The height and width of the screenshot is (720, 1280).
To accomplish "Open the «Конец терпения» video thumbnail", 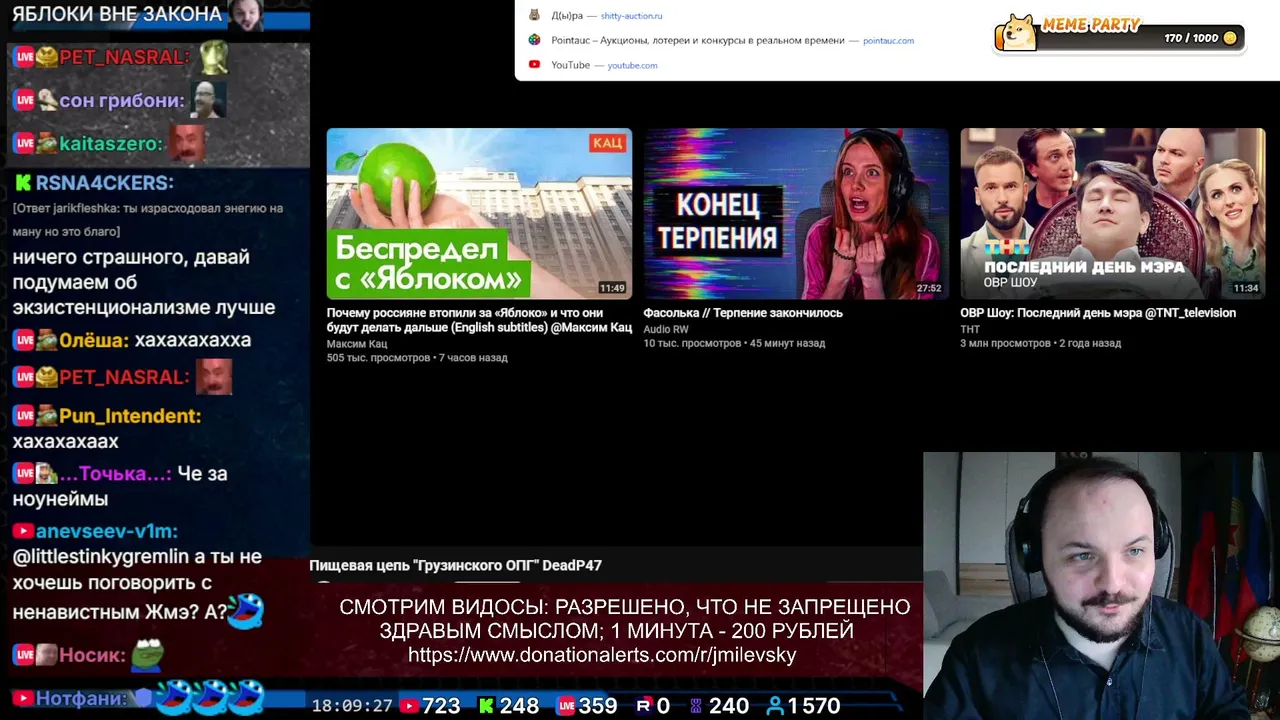I will pos(796,214).
